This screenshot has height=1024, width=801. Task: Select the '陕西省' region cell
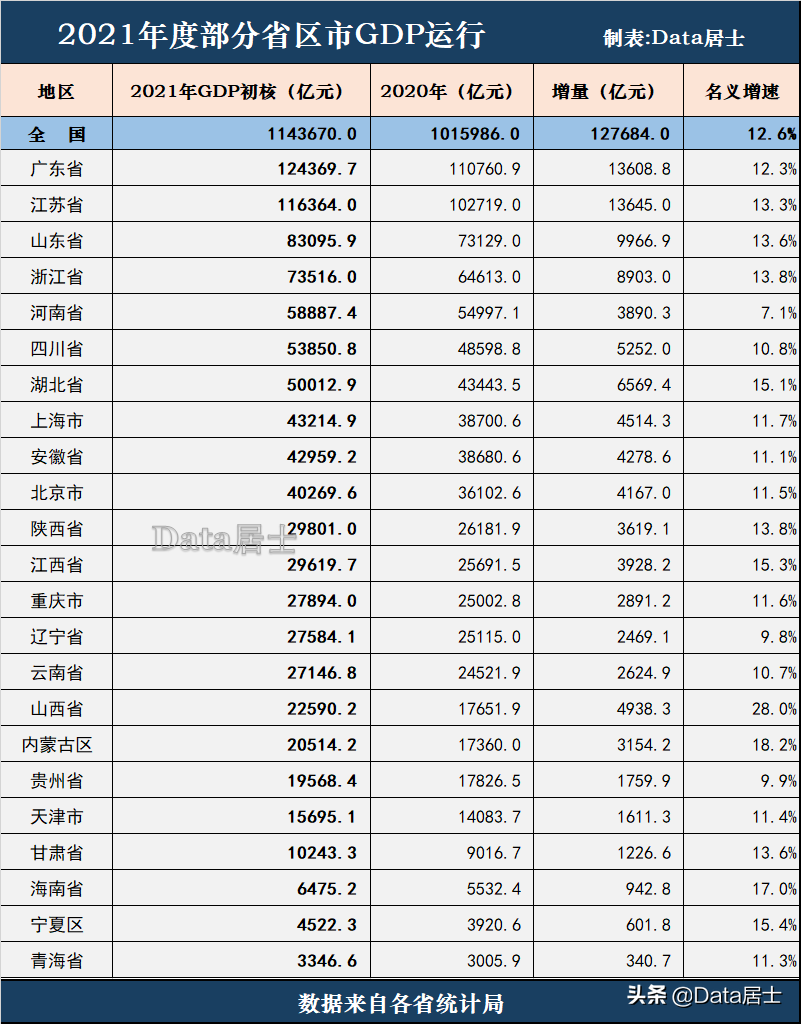[x=57, y=528]
